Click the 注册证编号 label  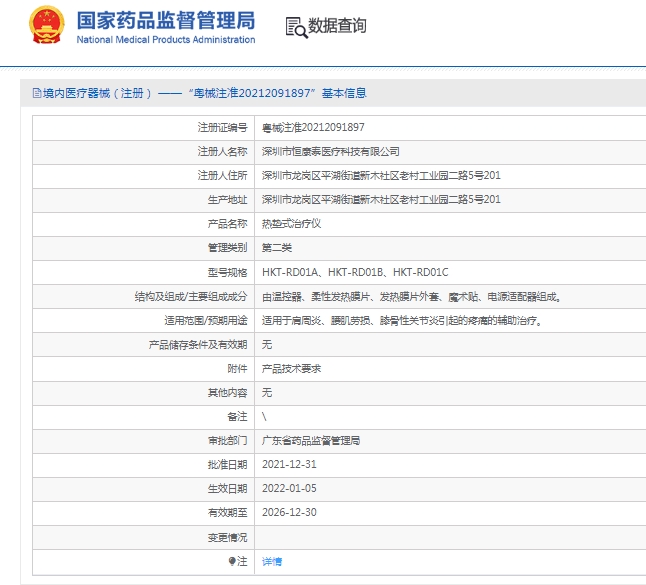coord(222,128)
